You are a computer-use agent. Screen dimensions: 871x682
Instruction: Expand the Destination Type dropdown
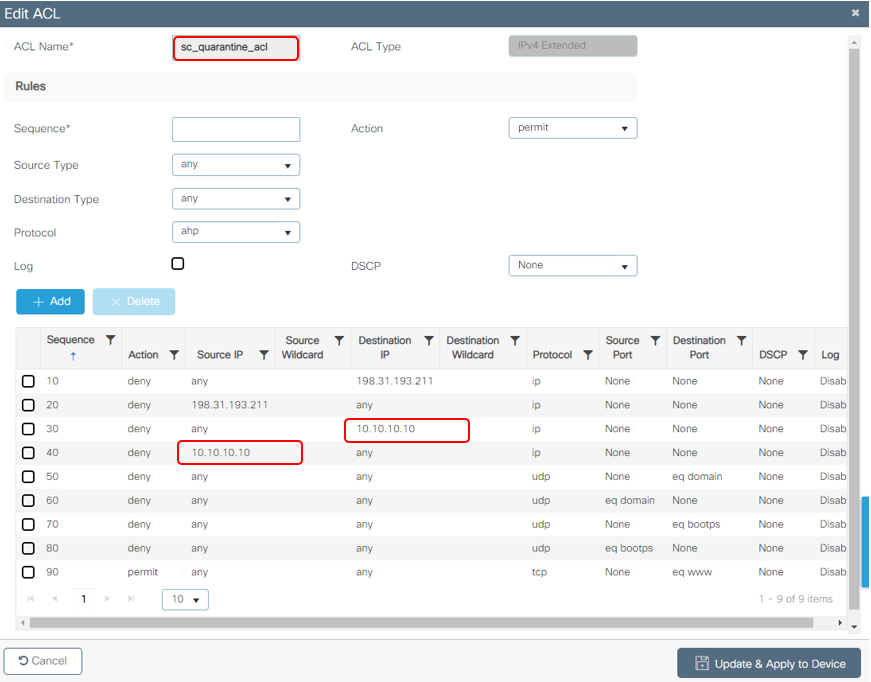pos(236,199)
